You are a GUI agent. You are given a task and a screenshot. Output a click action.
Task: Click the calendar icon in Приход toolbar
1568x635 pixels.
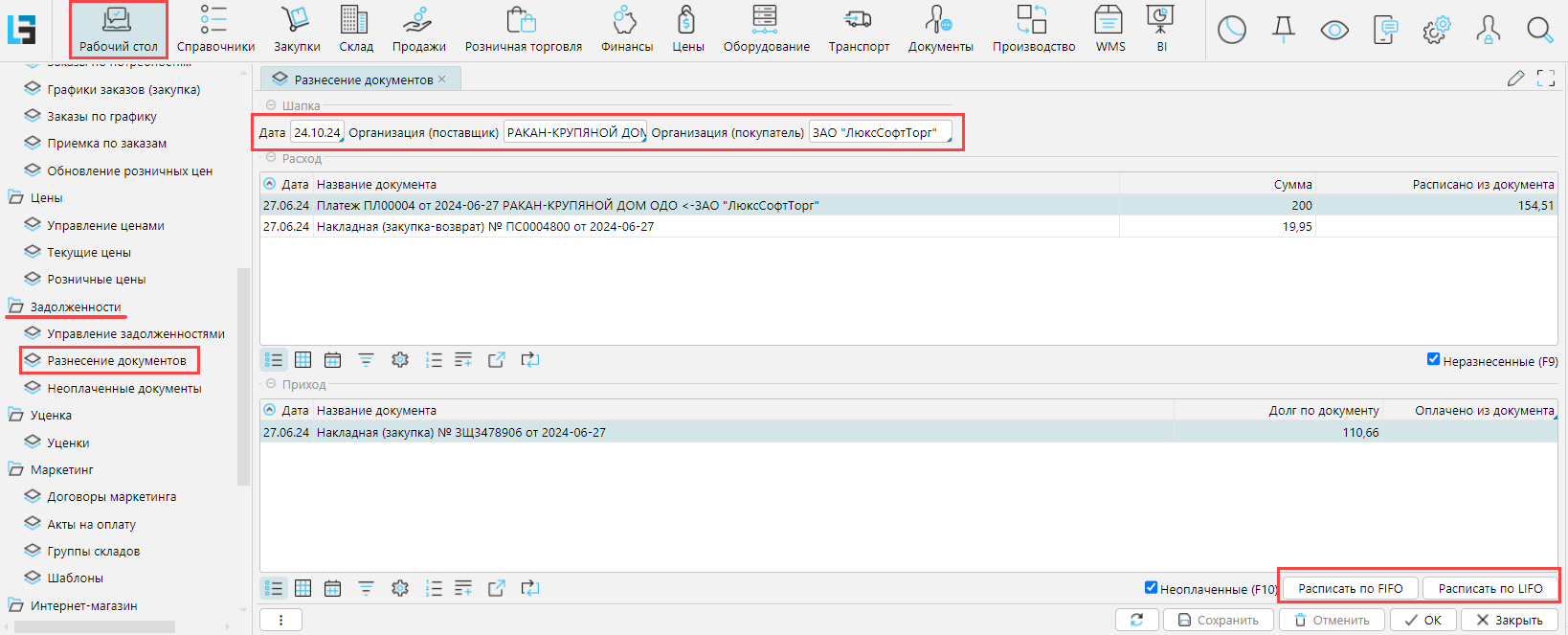332,588
